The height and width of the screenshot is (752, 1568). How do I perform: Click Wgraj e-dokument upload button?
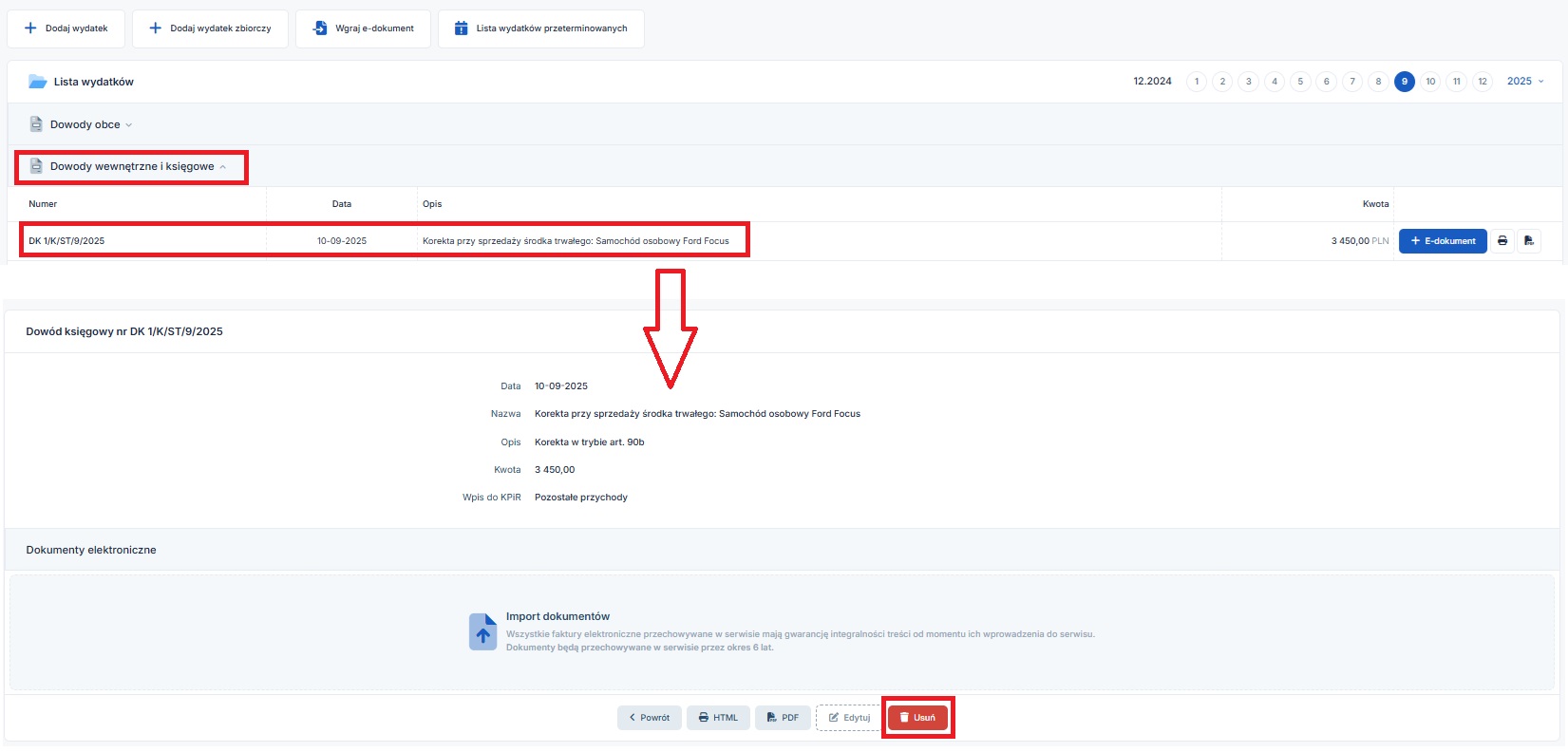[x=363, y=28]
